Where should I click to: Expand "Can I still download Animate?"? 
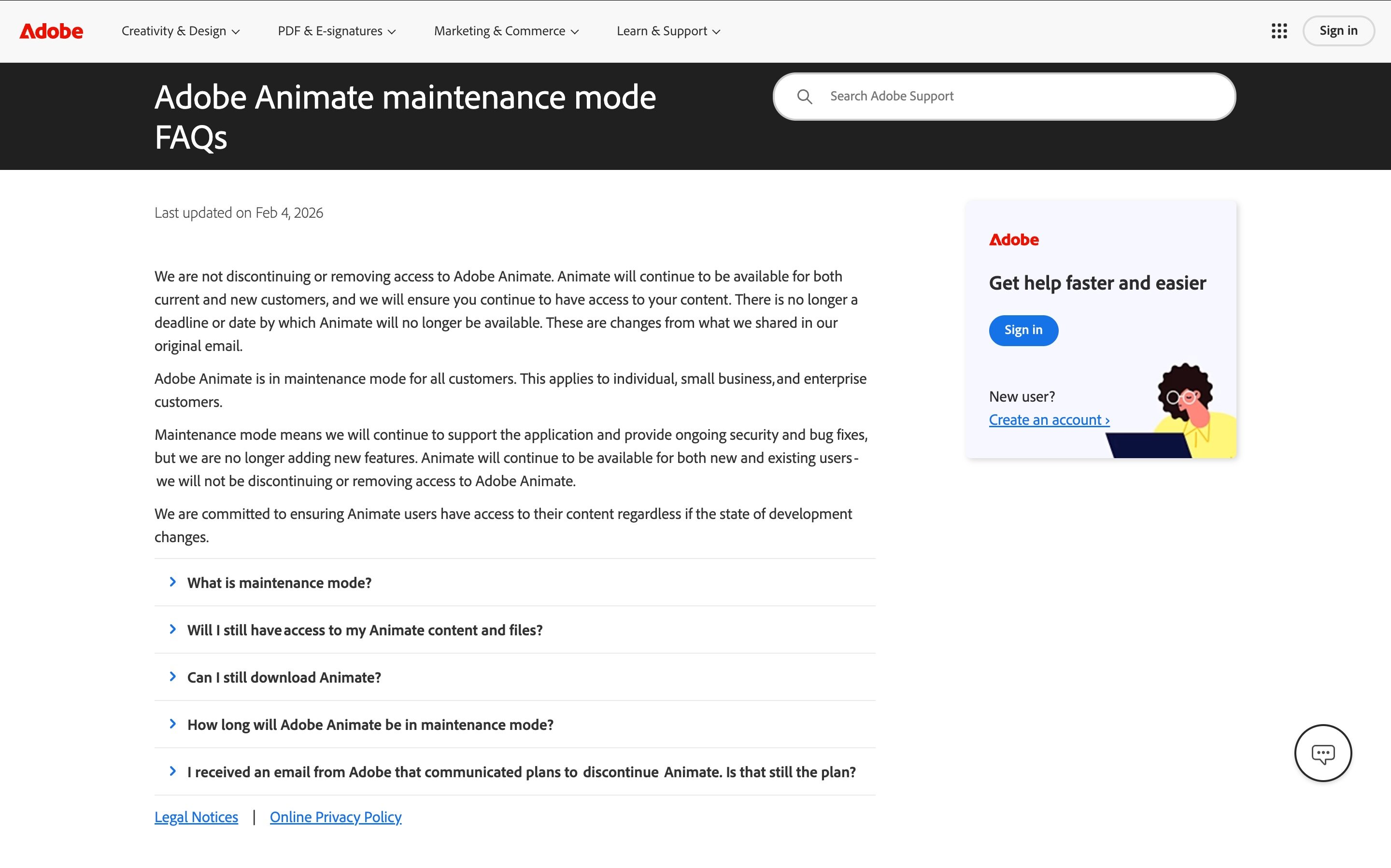[x=284, y=677]
